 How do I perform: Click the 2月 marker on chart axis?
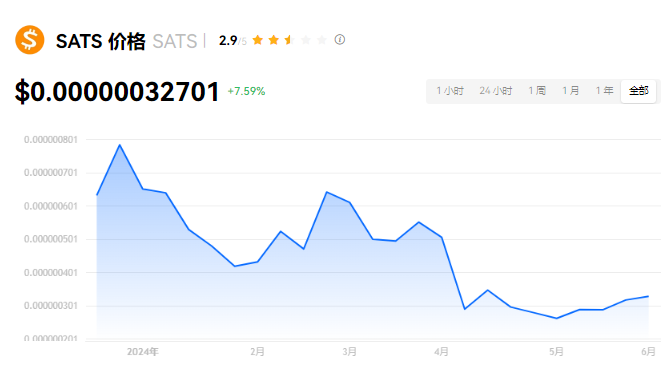[x=257, y=352]
